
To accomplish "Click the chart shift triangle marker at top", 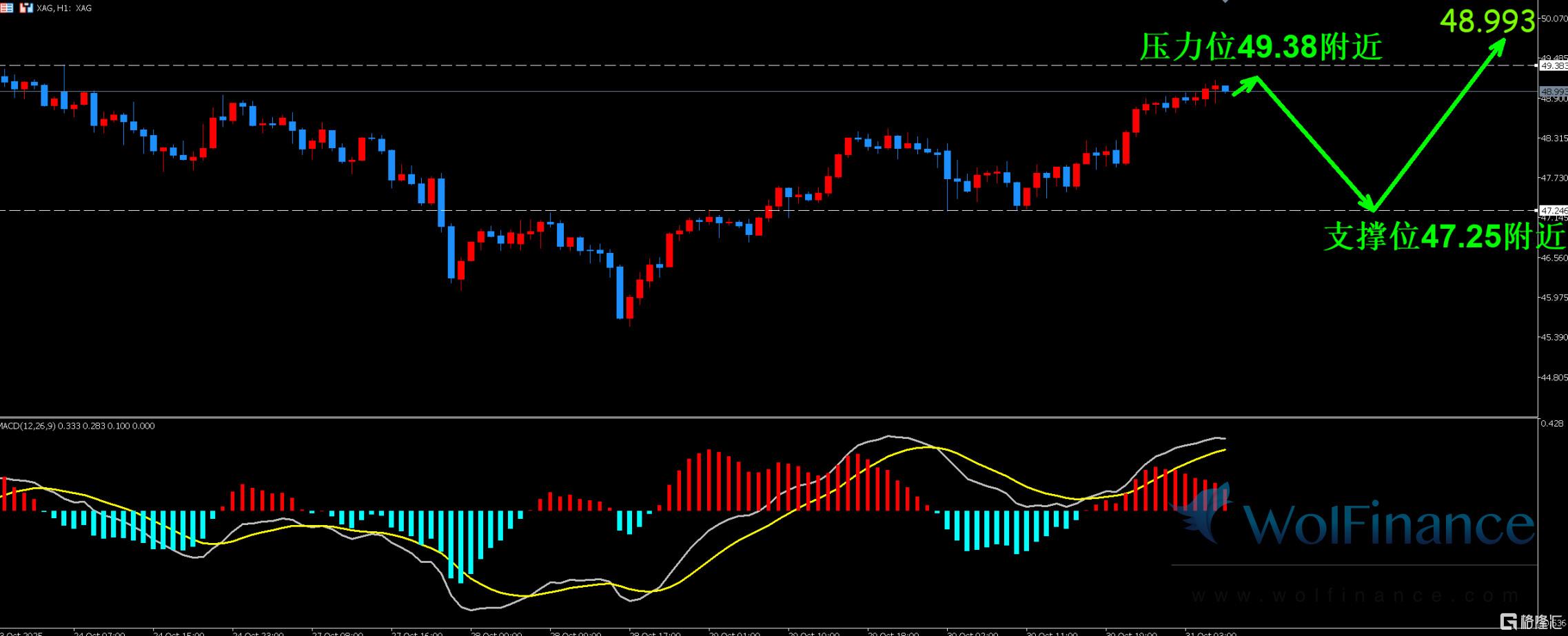I will (1225, 2).
